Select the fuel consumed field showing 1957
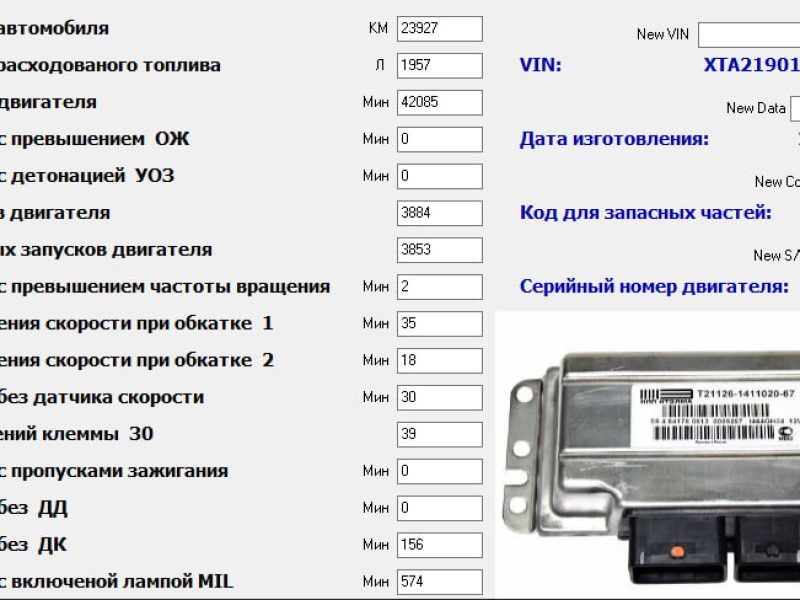The image size is (800, 600). 439,66
